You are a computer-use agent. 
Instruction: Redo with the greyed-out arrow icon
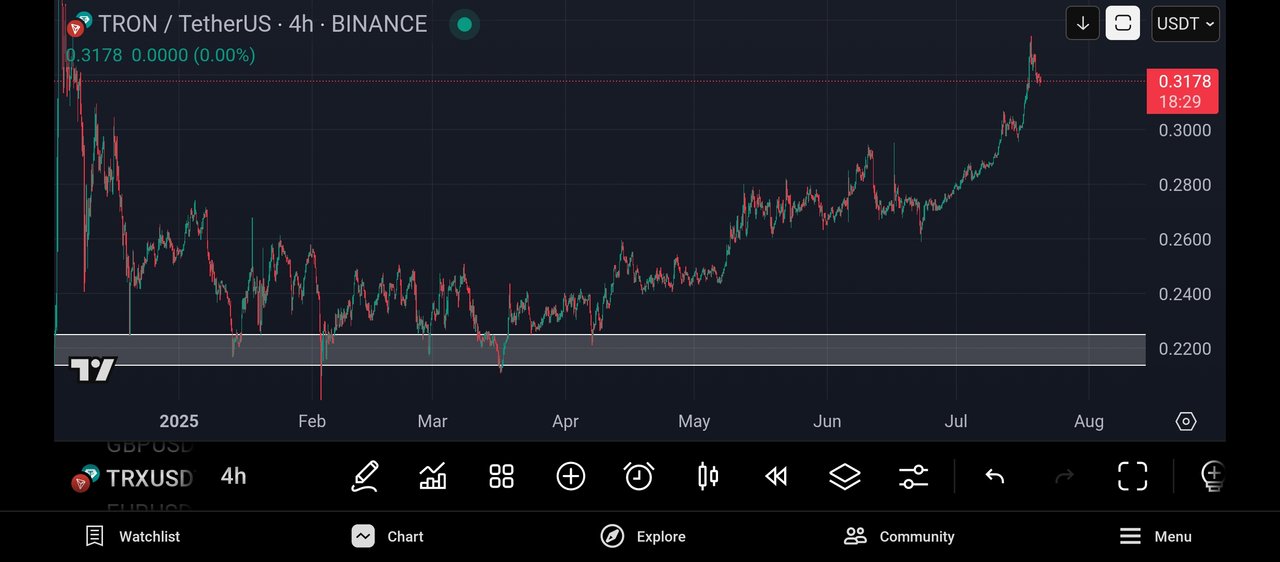(x=1064, y=476)
